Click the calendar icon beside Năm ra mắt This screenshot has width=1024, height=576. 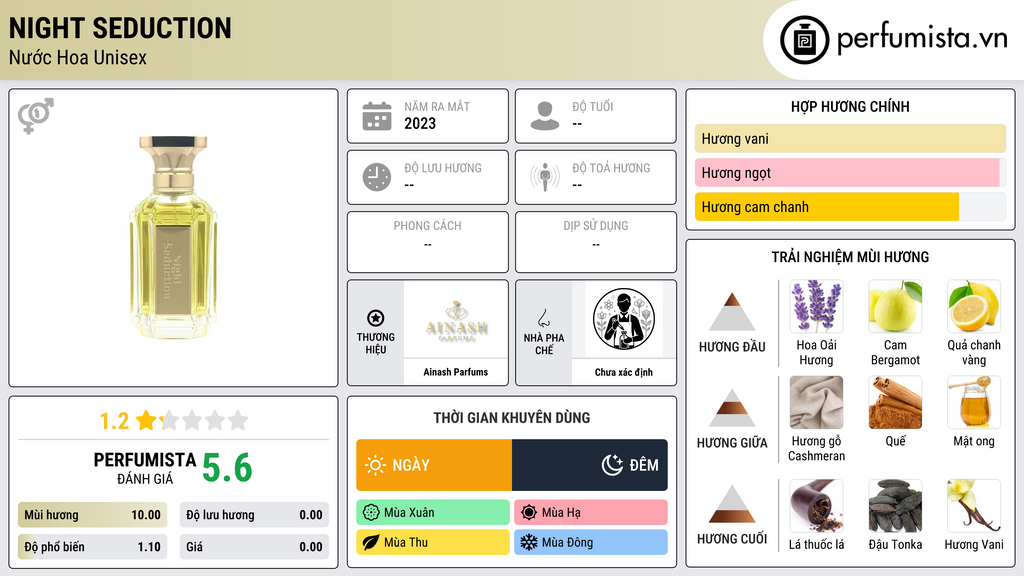click(x=377, y=116)
